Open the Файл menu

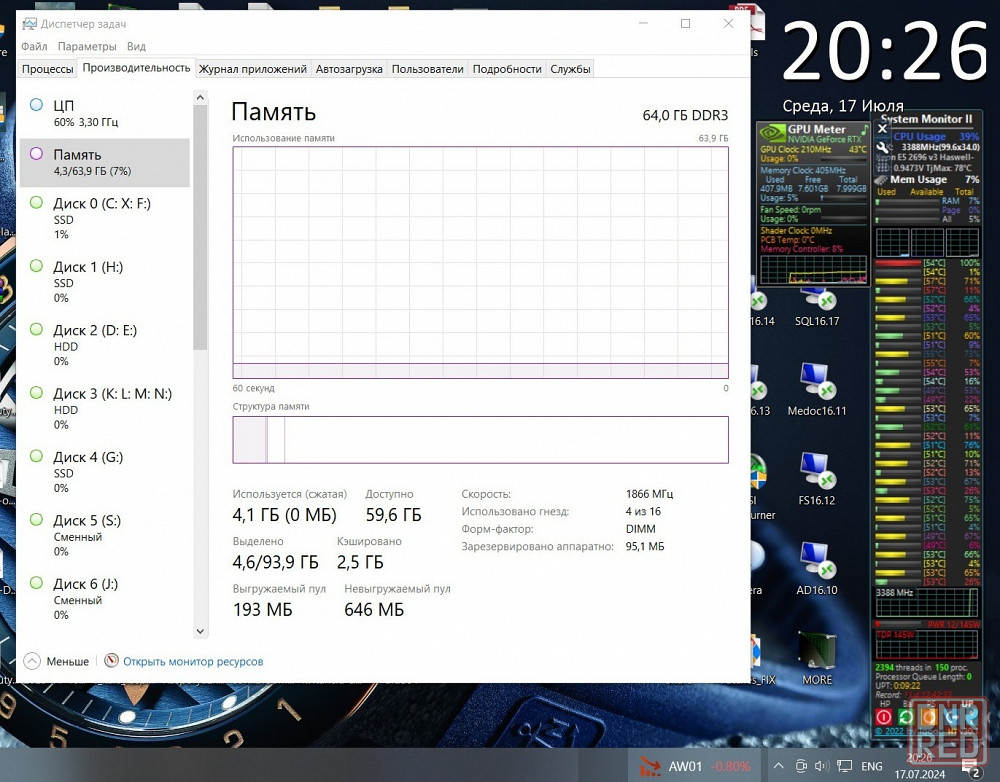point(34,47)
